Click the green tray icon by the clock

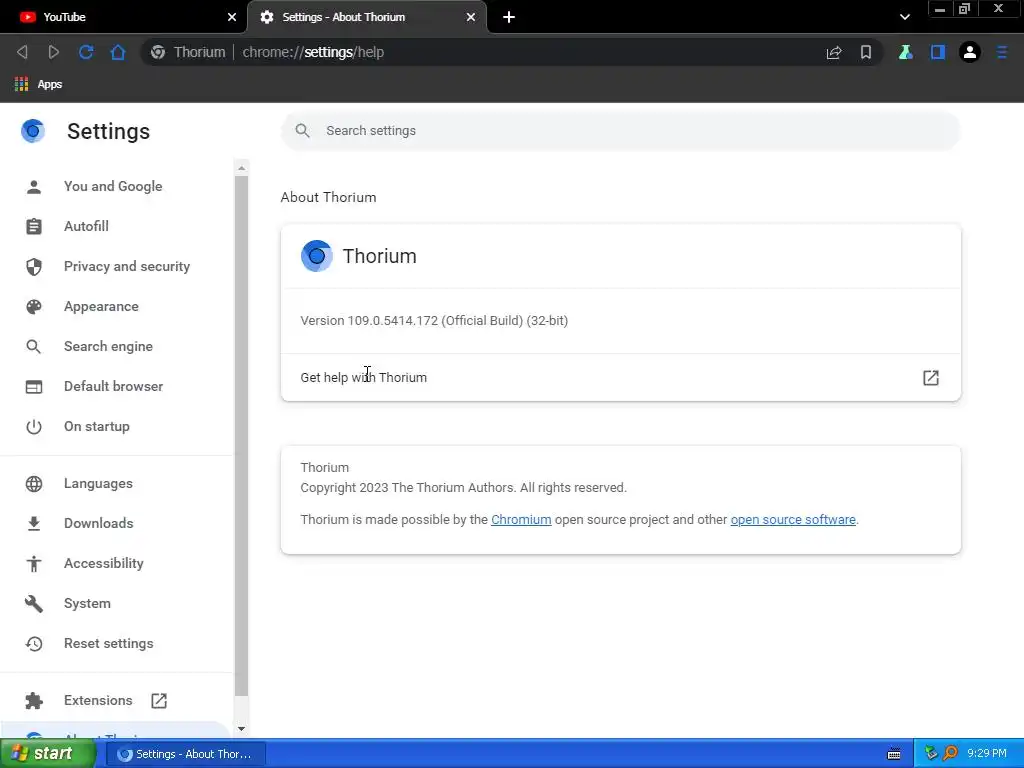[x=931, y=754]
